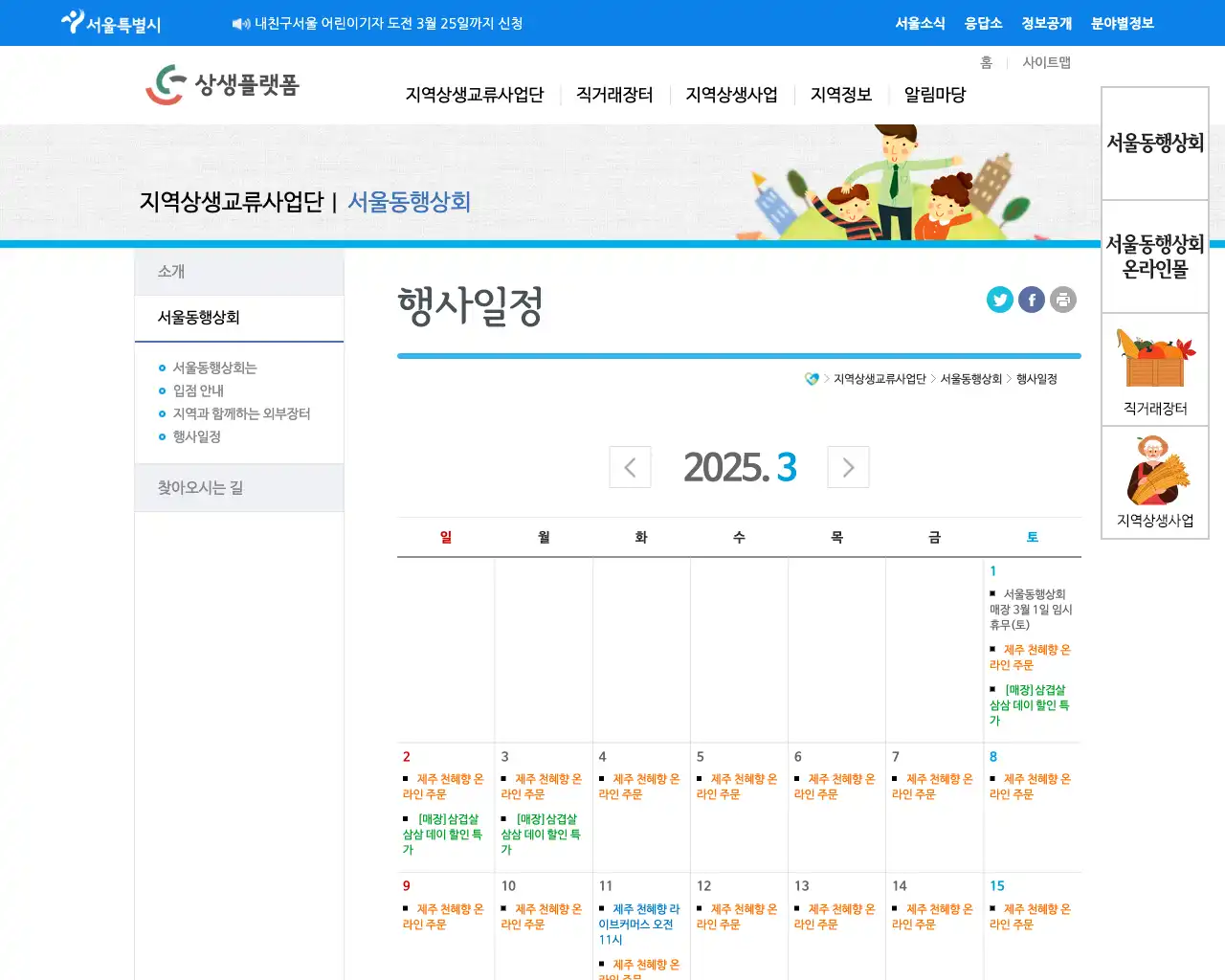This screenshot has height=980, width=1225.
Task: Open 지역상생교류사업단 main menu
Action: [475, 95]
